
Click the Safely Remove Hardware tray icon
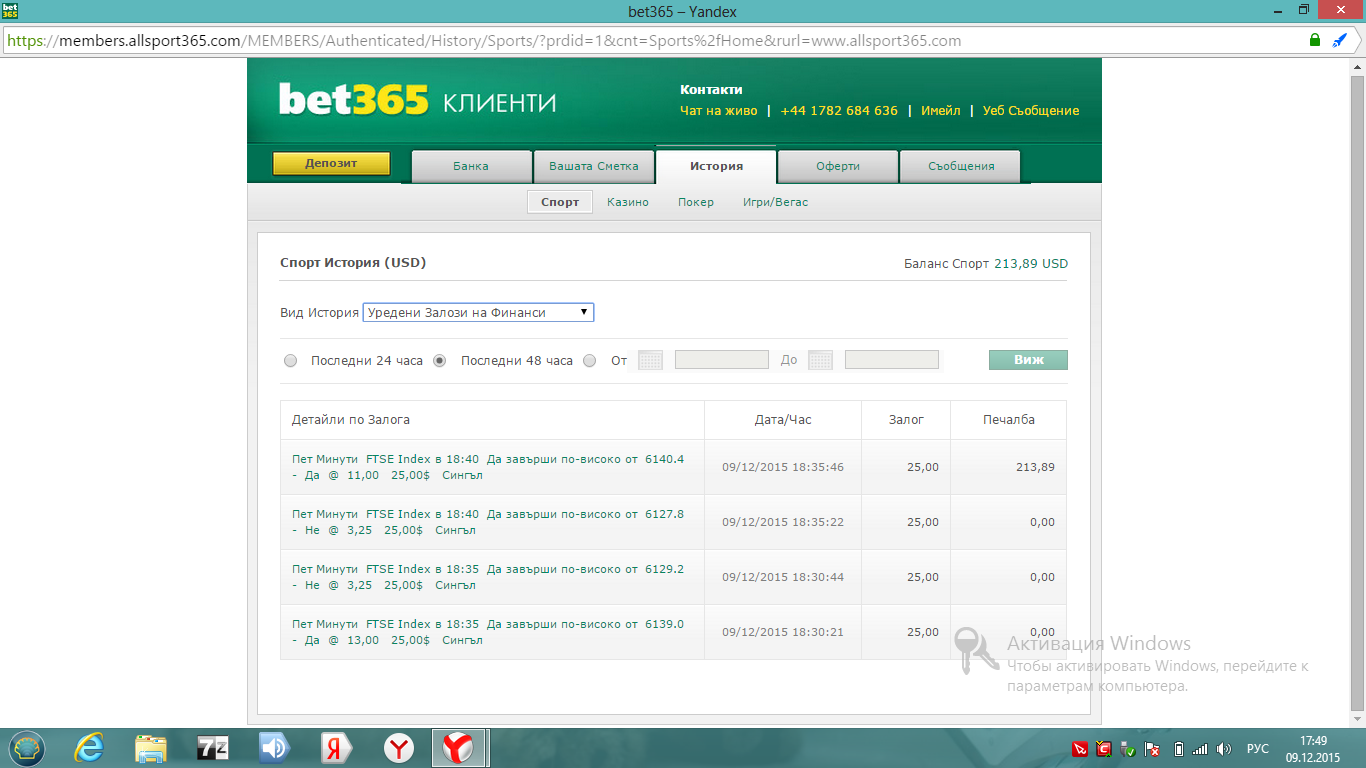tap(1128, 749)
